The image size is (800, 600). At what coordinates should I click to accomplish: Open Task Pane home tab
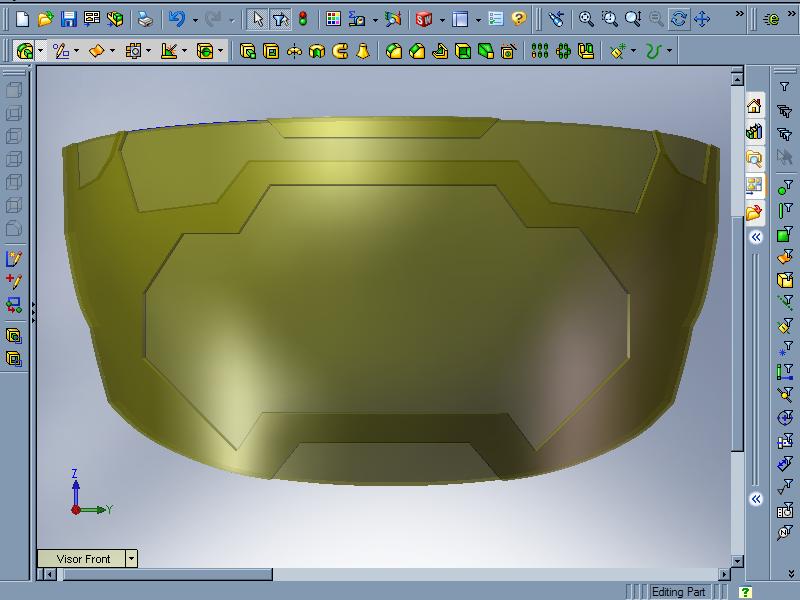[x=755, y=107]
